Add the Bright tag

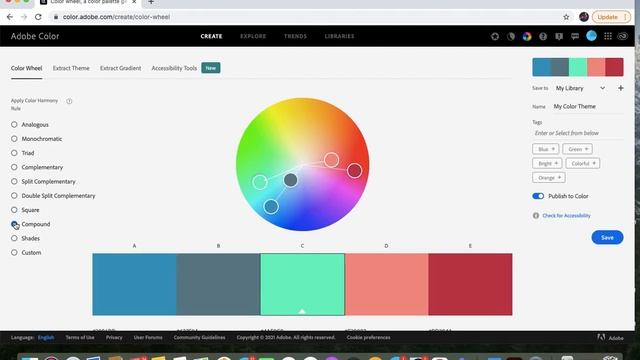point(547,163)
